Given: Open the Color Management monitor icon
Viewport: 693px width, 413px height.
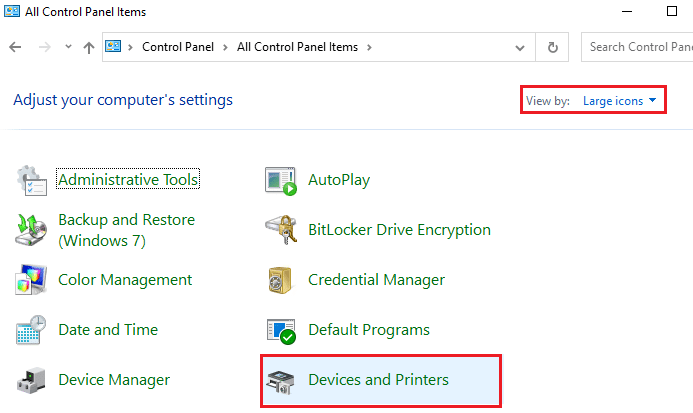Looking at the screenshot, I should coord(31,279).
